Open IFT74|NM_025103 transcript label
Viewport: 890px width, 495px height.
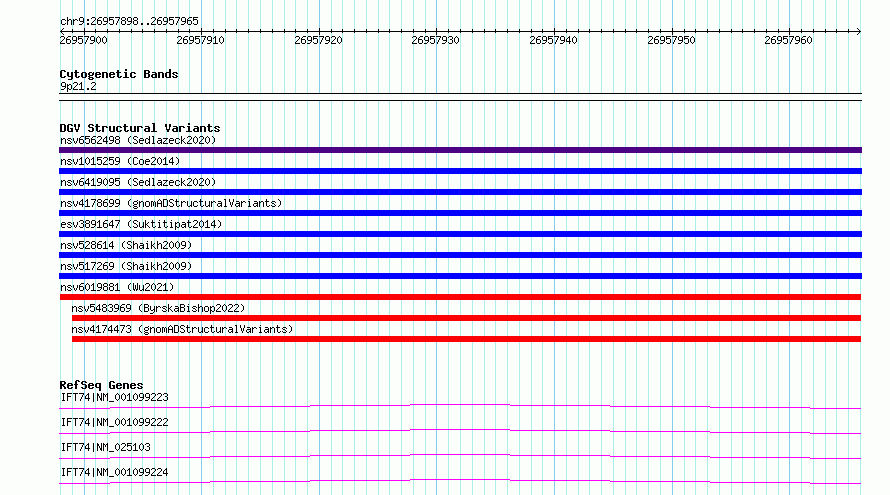tap(105, 447)
